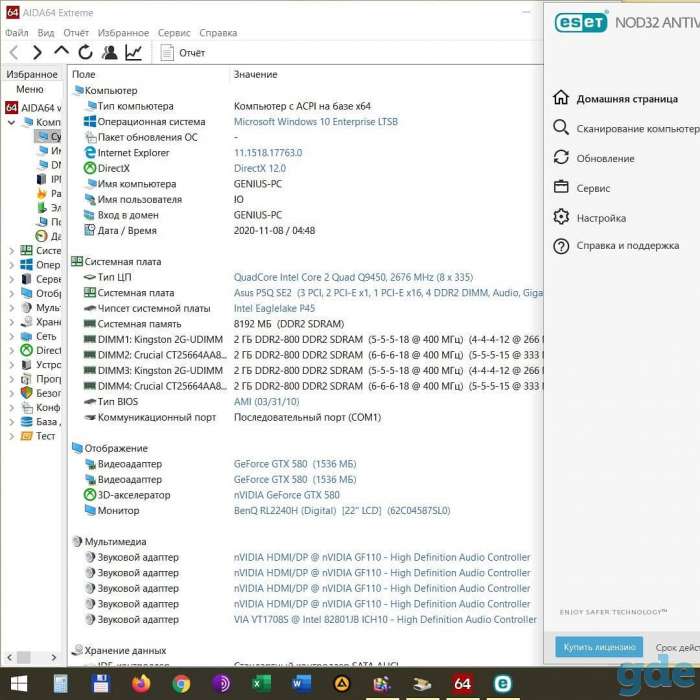Collapse the Компьютер tree node
This screenshot has width=700, height=700.
coord(12,122)
